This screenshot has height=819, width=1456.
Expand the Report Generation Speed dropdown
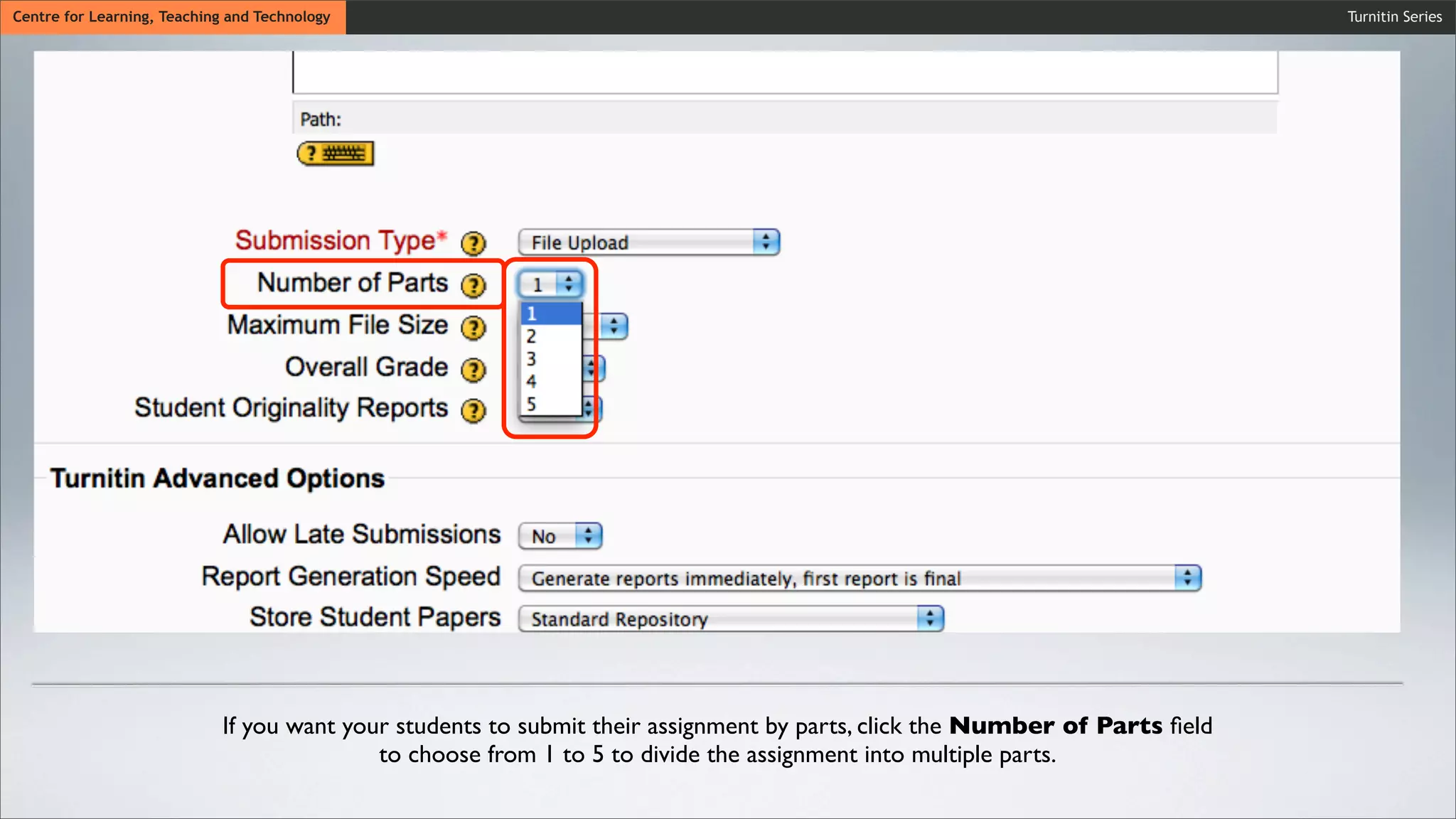[859, 578]
